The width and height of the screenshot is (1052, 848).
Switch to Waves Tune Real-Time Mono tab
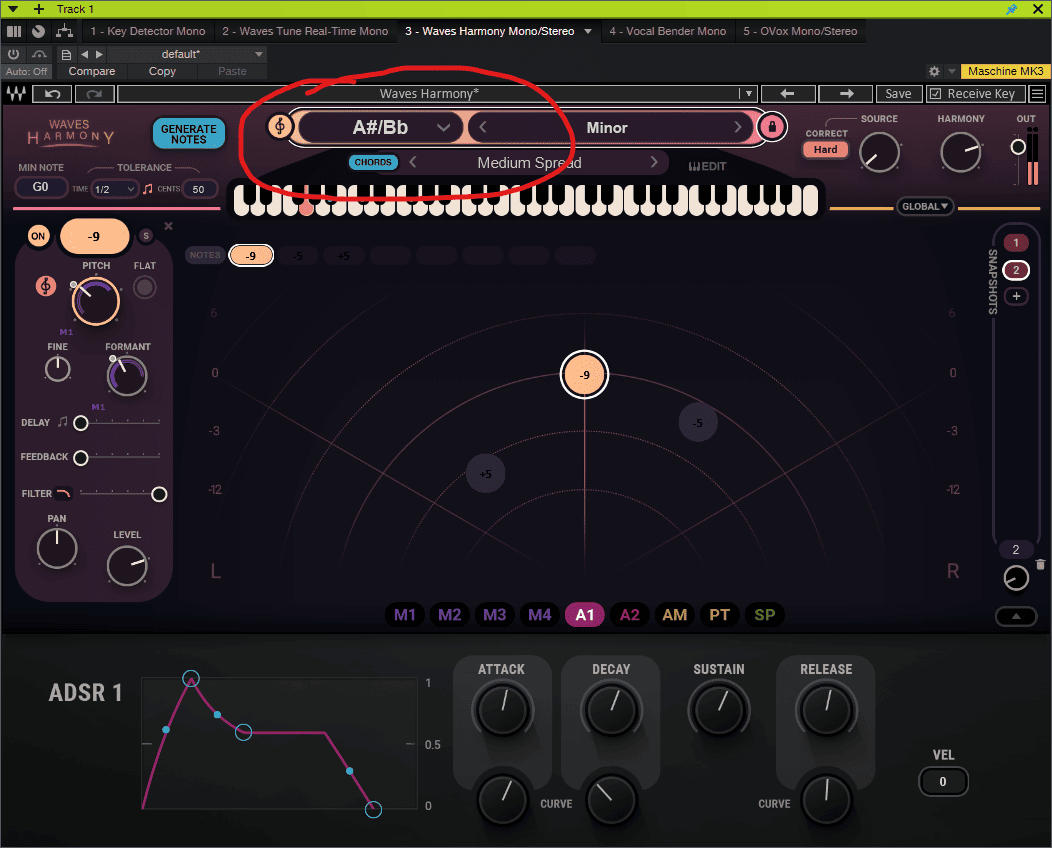[305, 31]
